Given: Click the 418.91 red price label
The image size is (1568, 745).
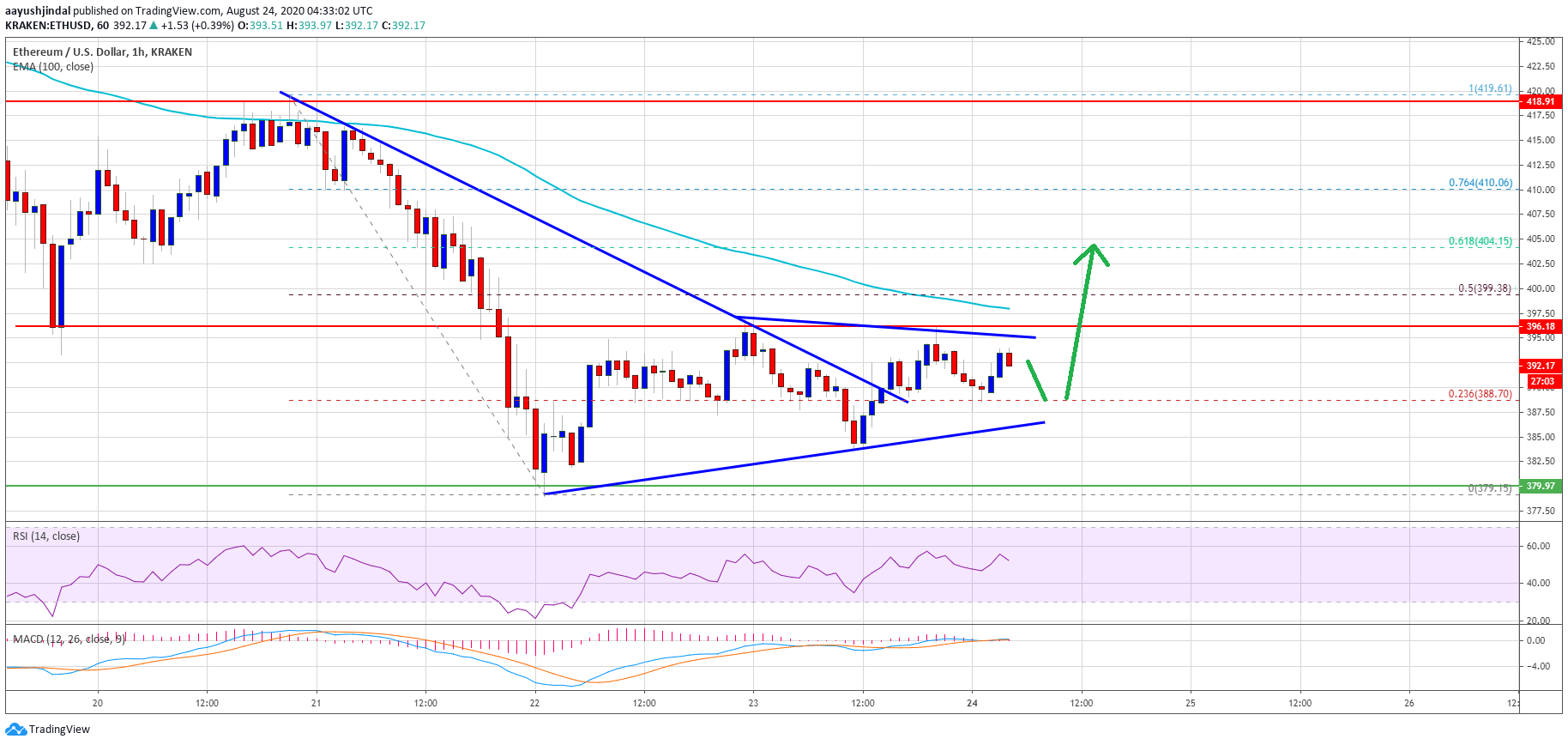Looking at the screenshot, I should tap(1541, 101).
